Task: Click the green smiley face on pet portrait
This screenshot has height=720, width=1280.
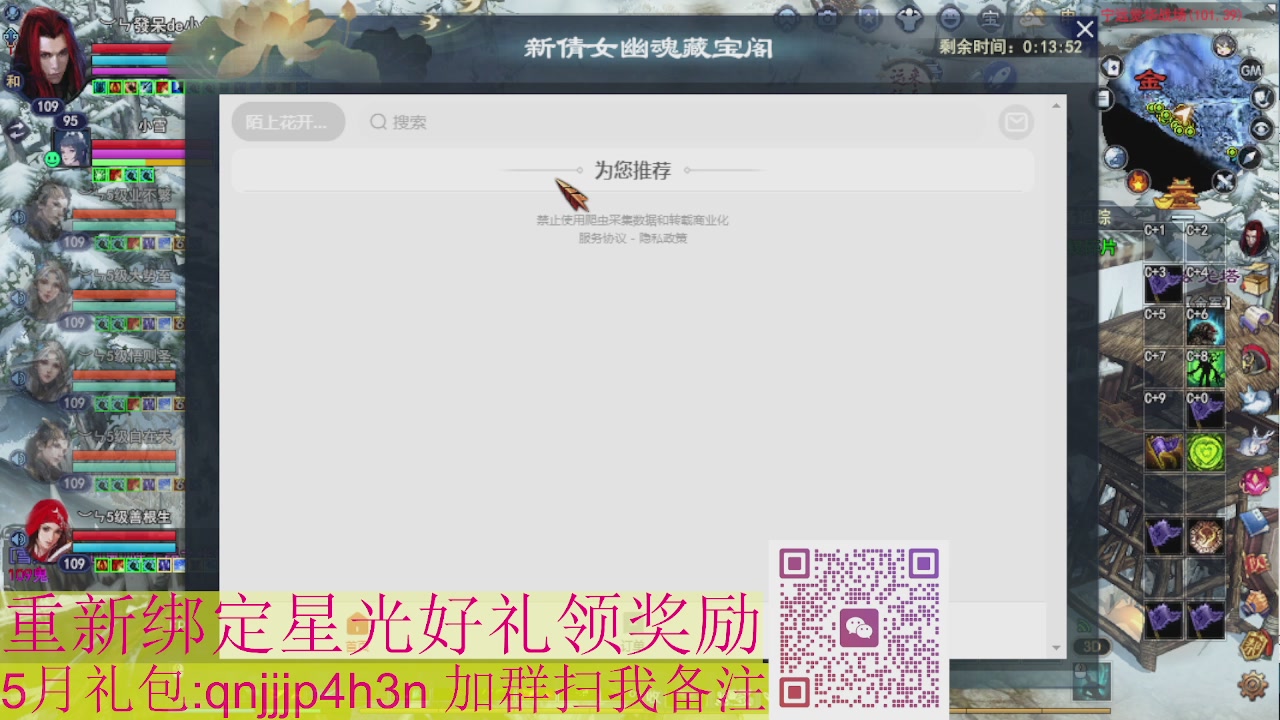Action: point(52,159)
